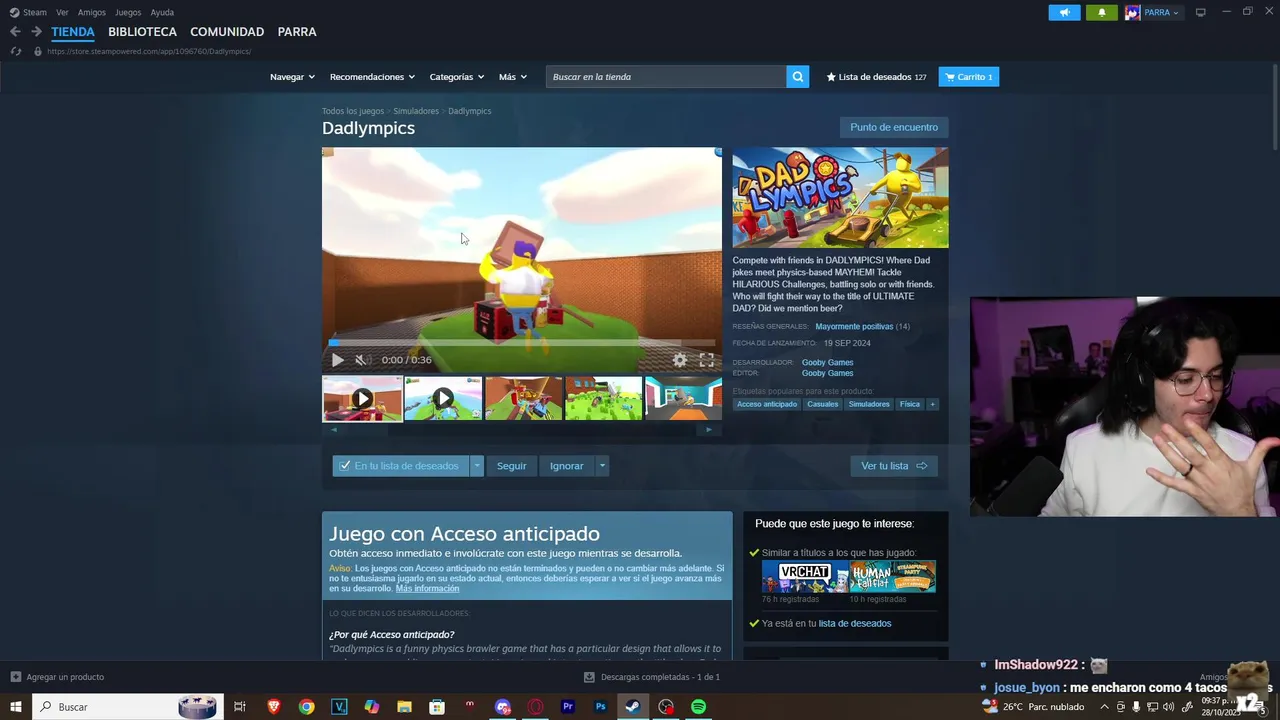Screen dimensions: 1280x720
Task: Click Agregar un producto plus icon
Action: point(16,677)
